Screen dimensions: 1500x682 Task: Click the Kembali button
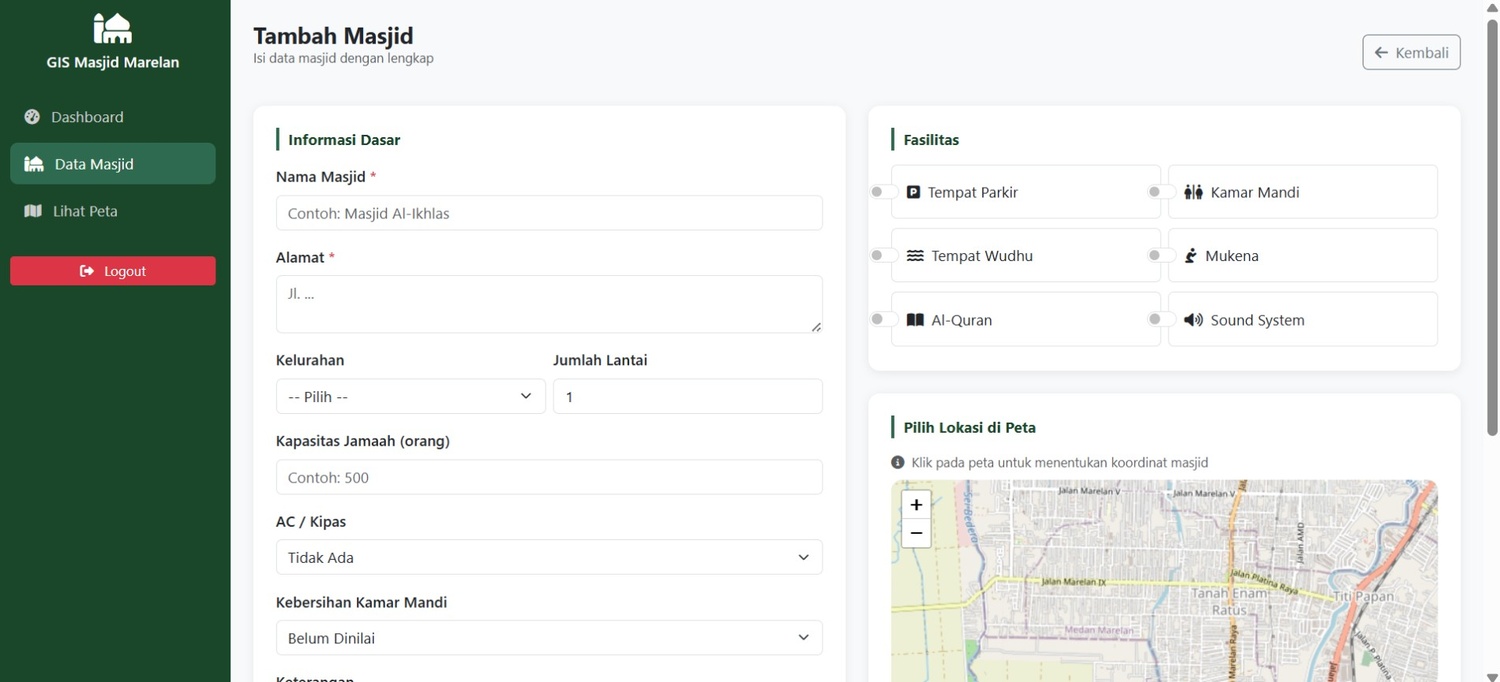coord(1411,52)
